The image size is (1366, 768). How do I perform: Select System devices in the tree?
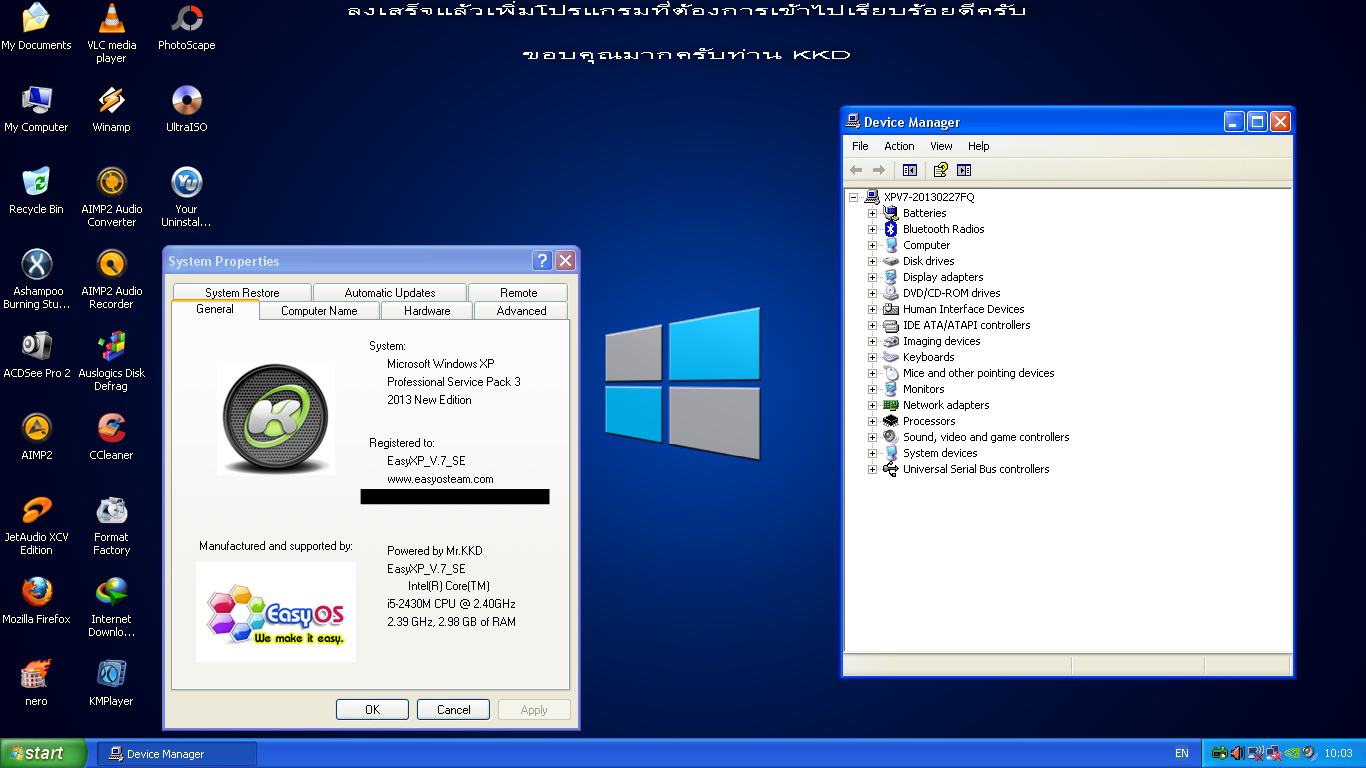pos(940,453)
